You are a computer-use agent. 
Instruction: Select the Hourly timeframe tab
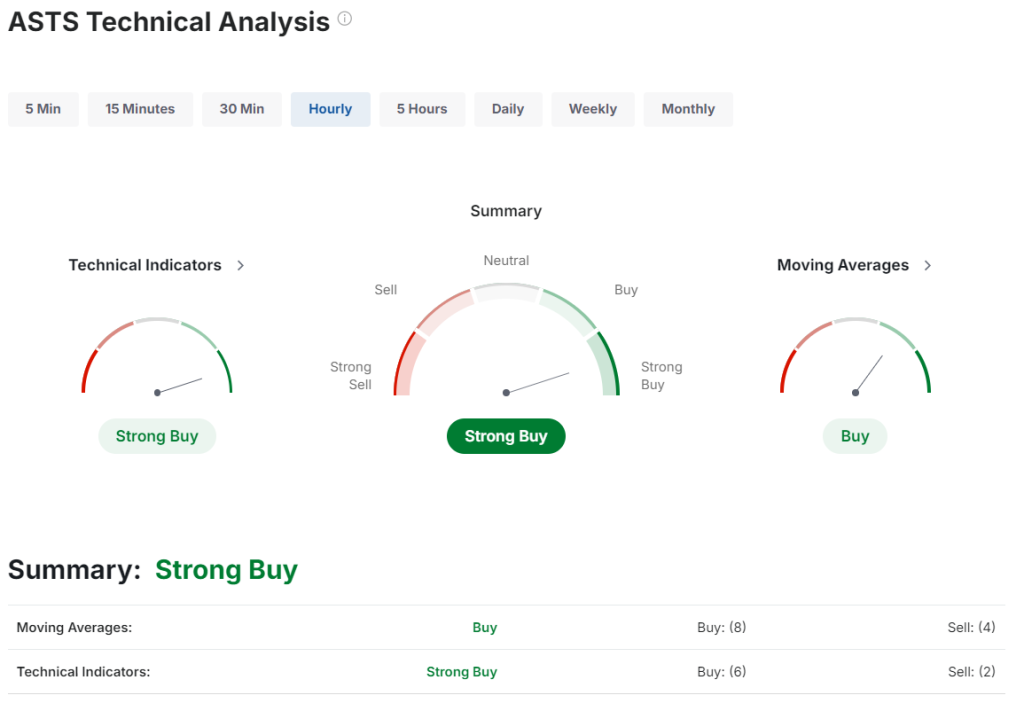point(330,109)
